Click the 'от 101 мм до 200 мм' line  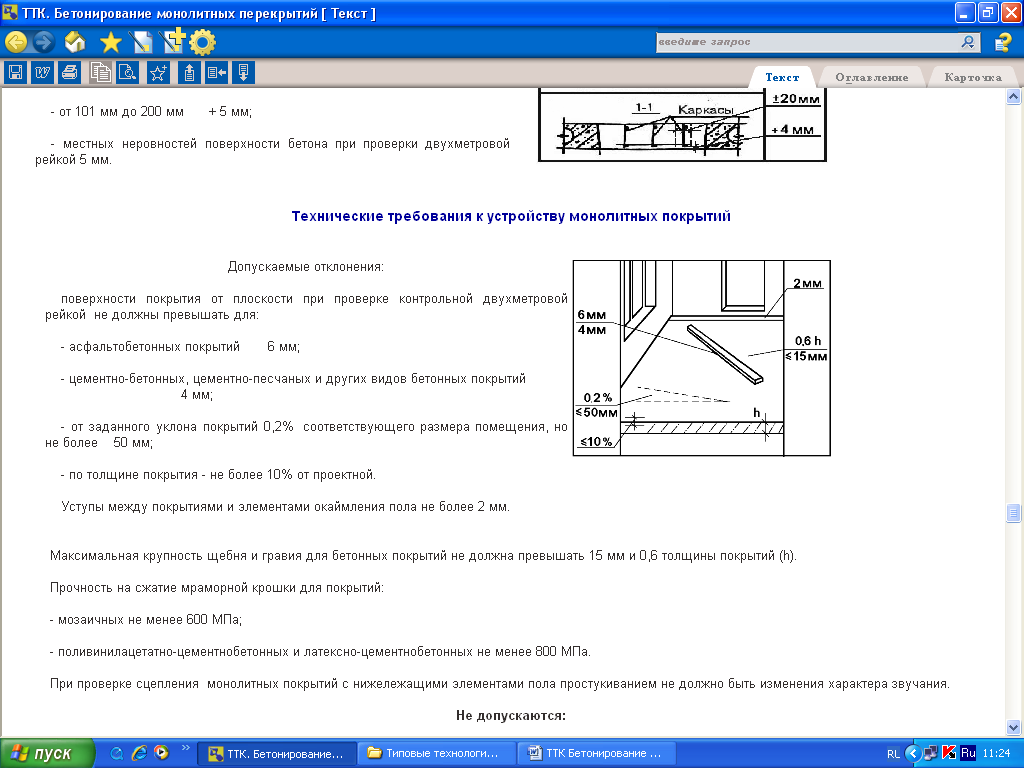[151, 112]
